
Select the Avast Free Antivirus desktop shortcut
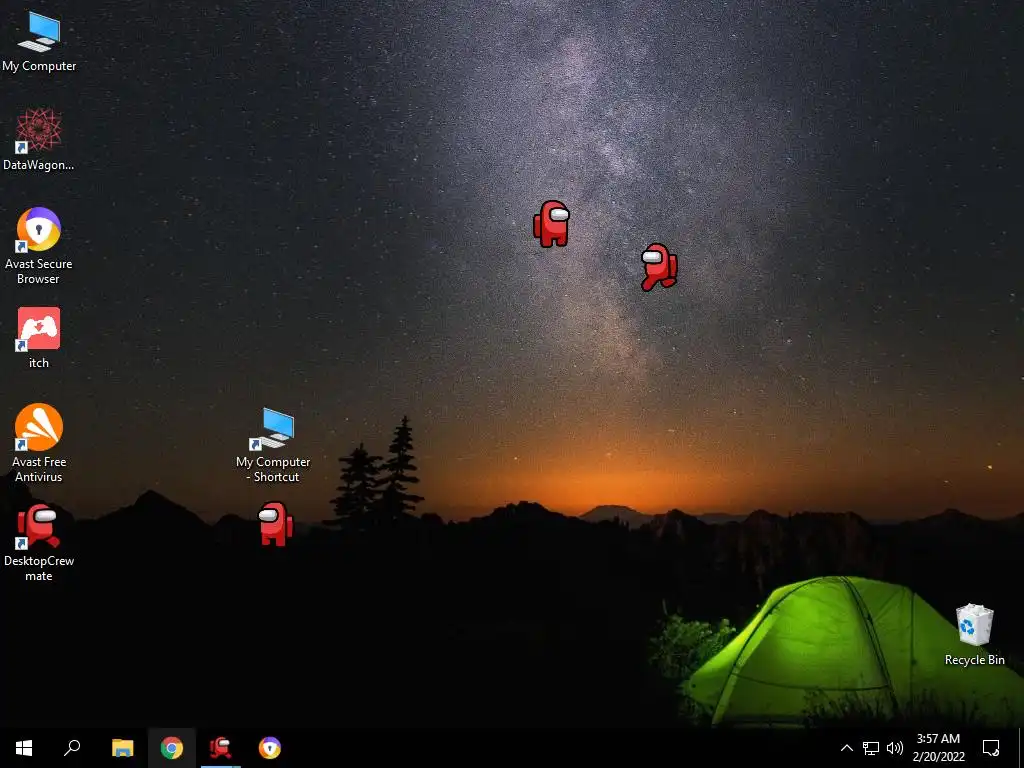click(x=39, y=443)
